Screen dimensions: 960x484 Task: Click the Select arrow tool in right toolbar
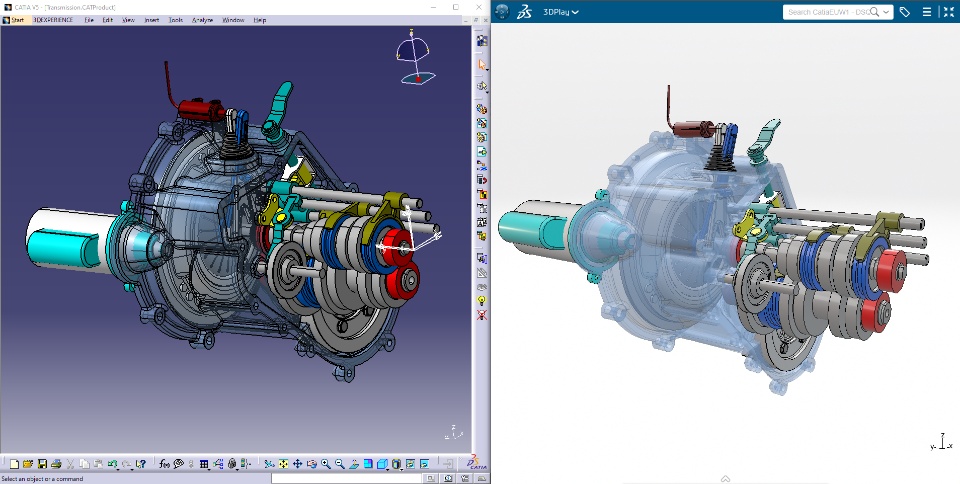[482, 64]
